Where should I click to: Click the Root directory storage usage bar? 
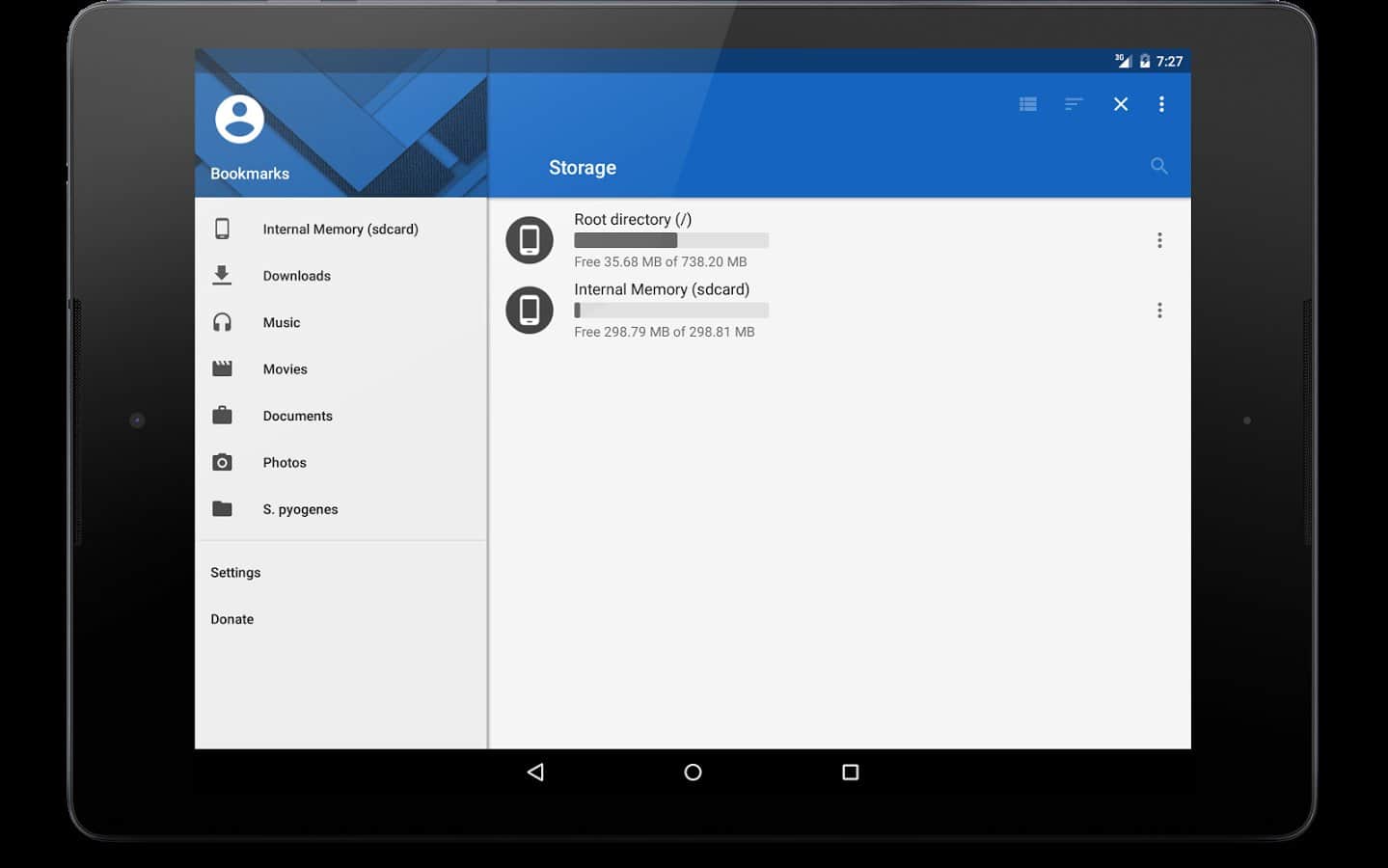pyautogui.click(x=670, y=240)
